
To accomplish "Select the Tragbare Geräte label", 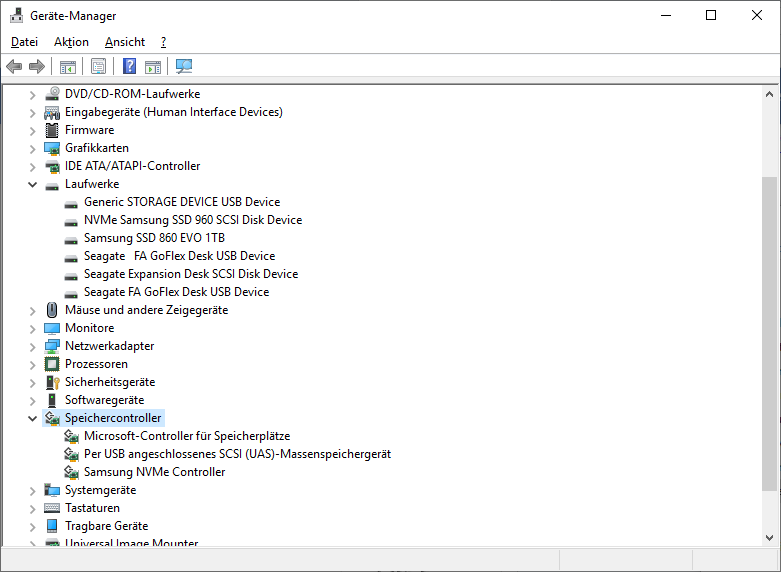I will click(x=107, y=526).
